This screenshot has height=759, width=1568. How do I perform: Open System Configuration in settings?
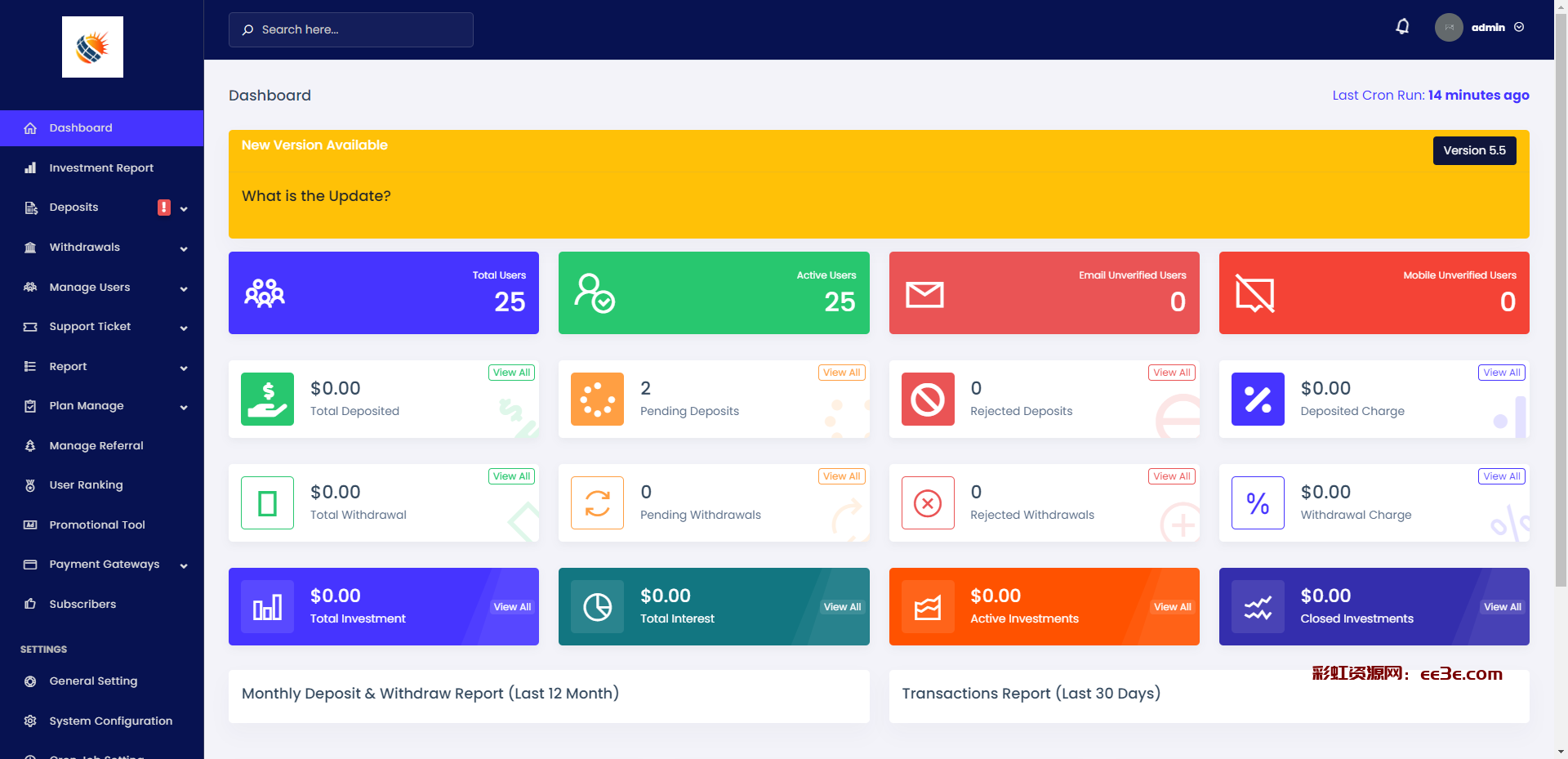(101, 721)
